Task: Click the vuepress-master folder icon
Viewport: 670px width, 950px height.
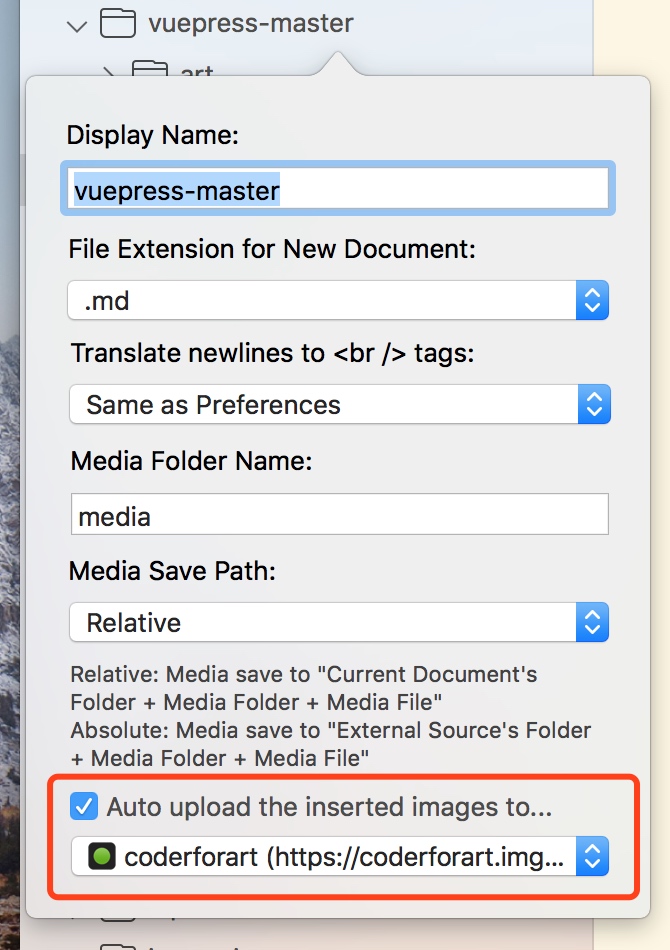Action: pyautogui.click(x=118, y=23)
